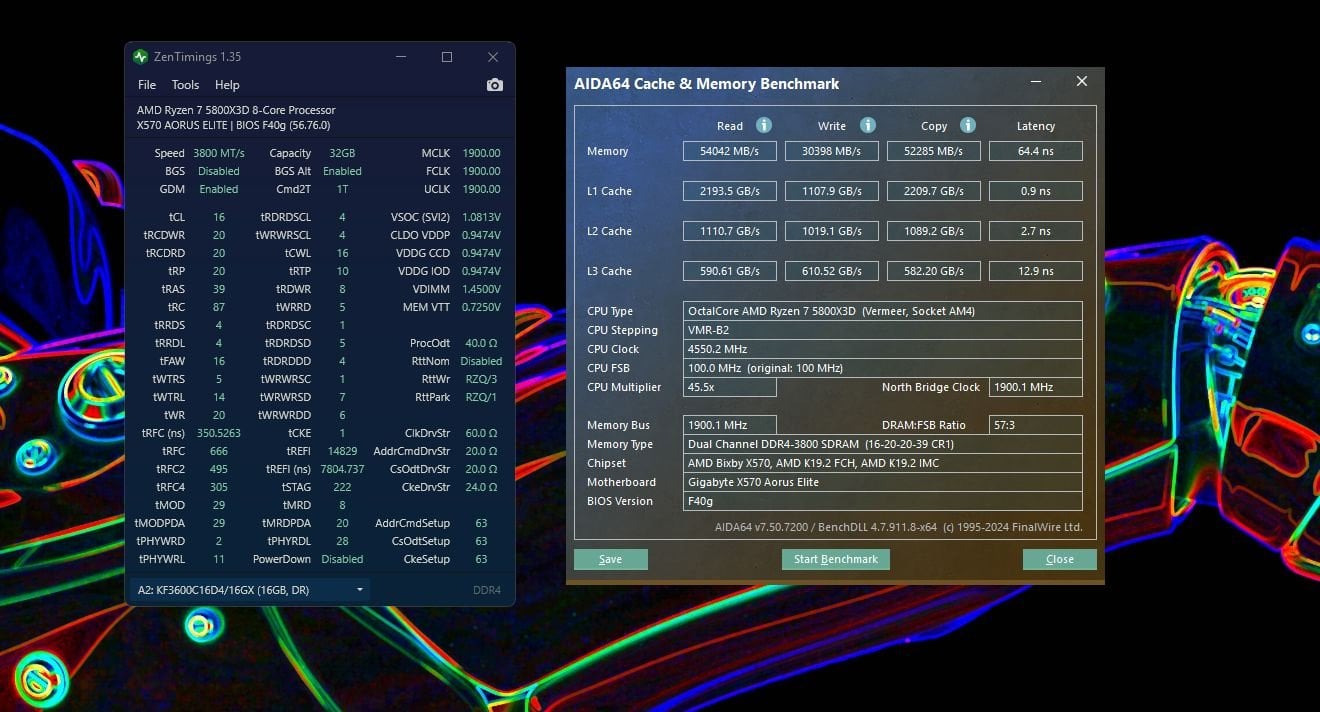Click the tSTAG value 222
The image size is (1320, 712).
(x=342, y=487)
